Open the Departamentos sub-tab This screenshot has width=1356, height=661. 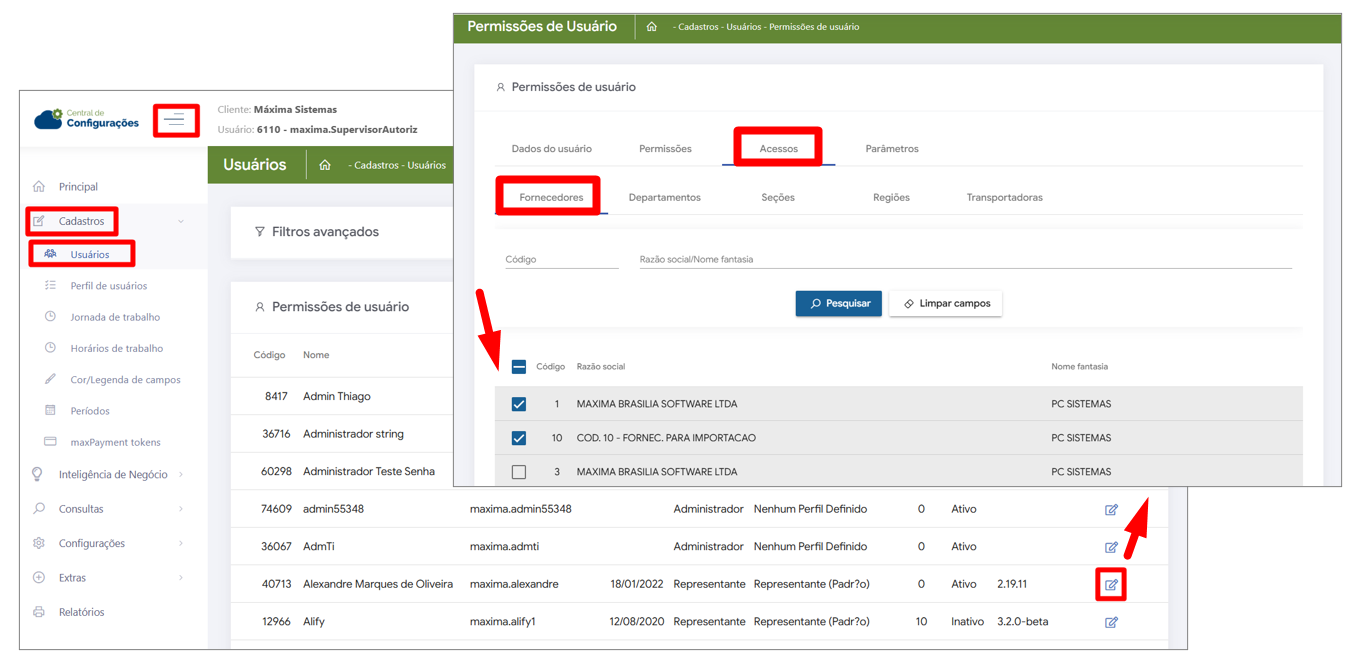(x=664, y=198)
